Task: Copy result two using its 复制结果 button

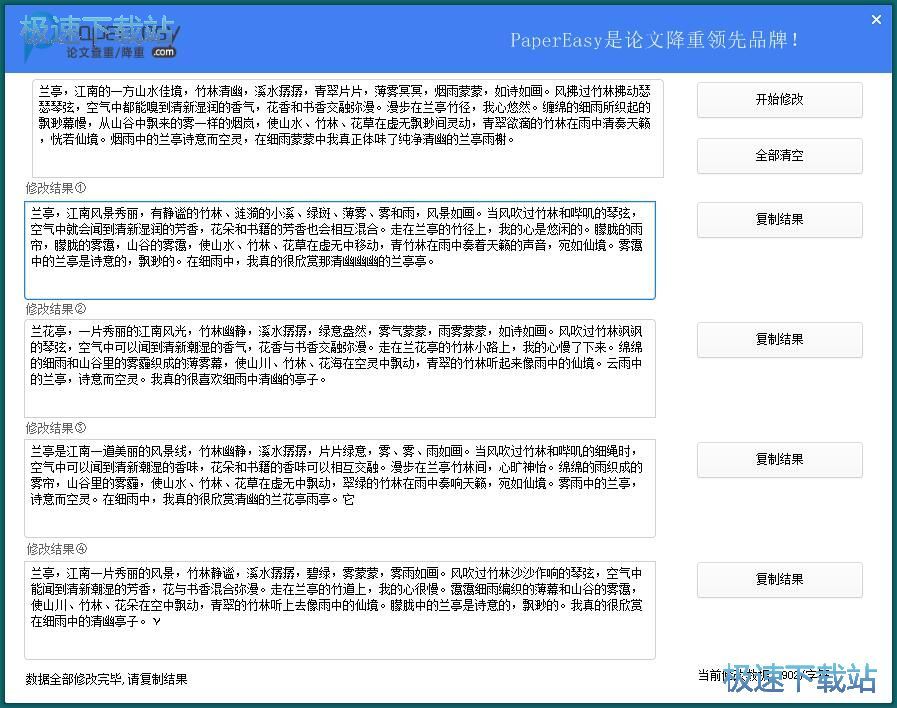Action: pyautogui.click(x=780, y=339)
